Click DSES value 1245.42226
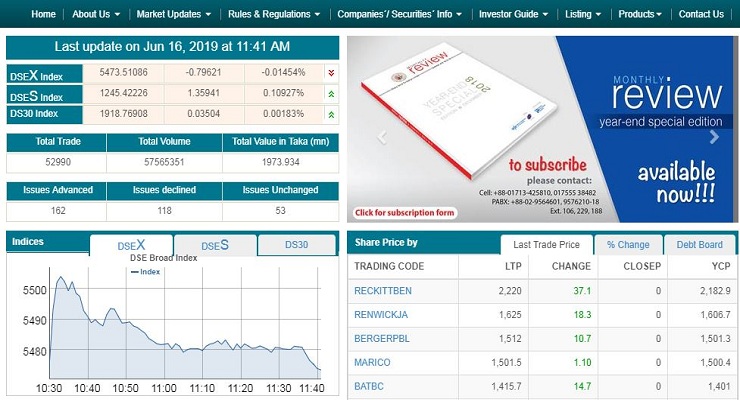 coord(123,93)
